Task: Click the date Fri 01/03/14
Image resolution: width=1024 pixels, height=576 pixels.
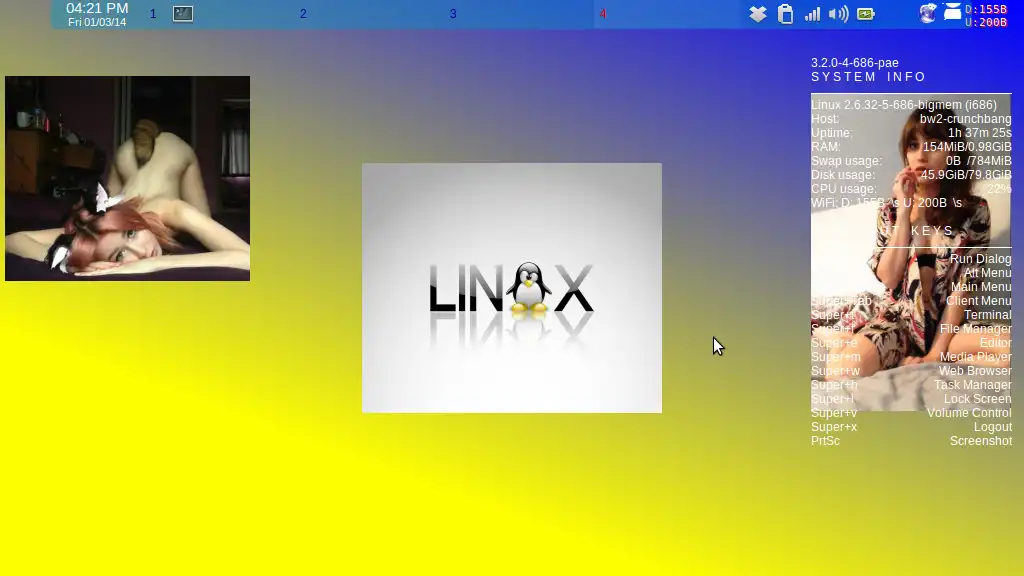Action: tap(97, 22)
